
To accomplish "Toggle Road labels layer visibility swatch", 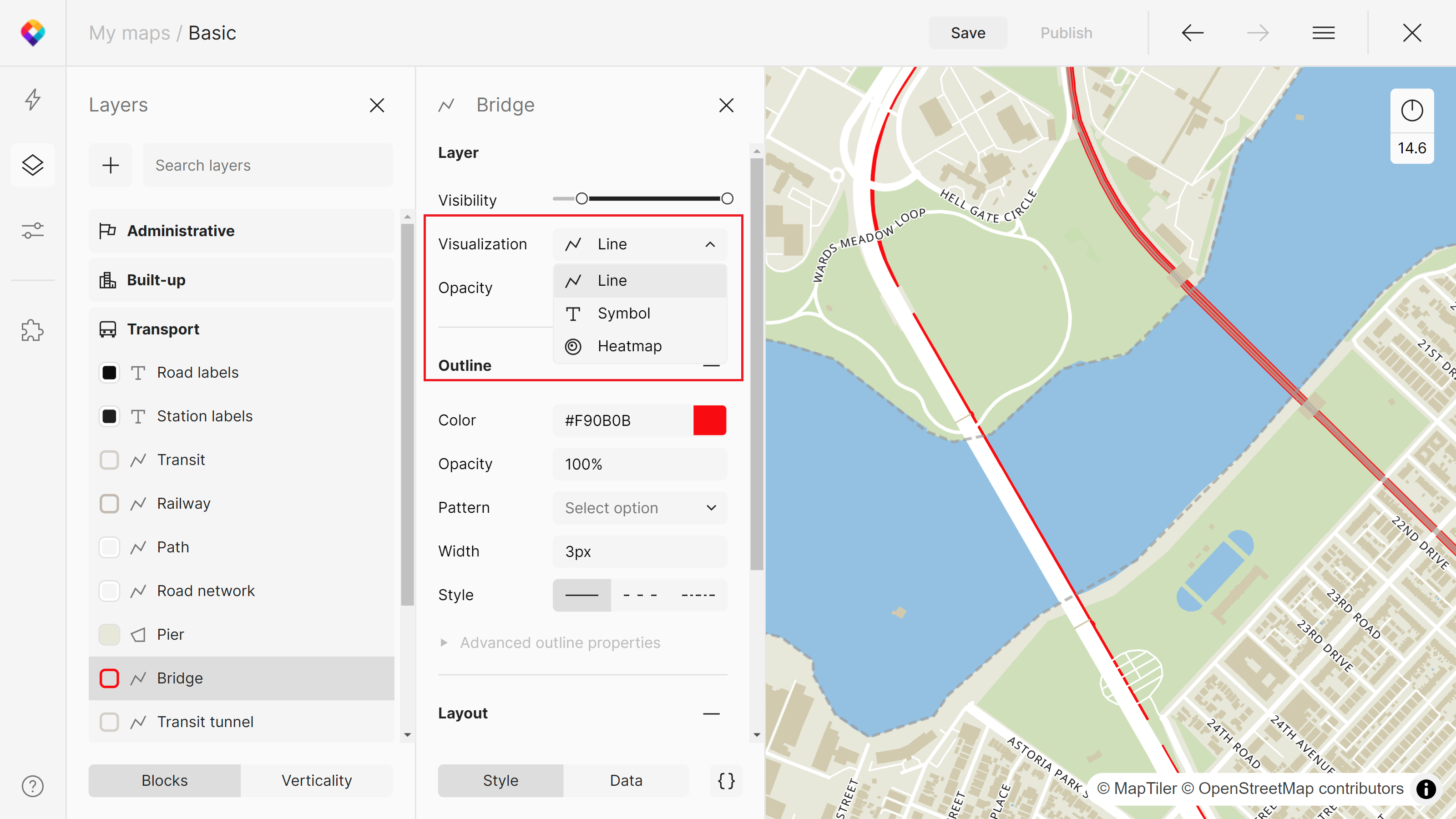I will click(x=109, y=373).
